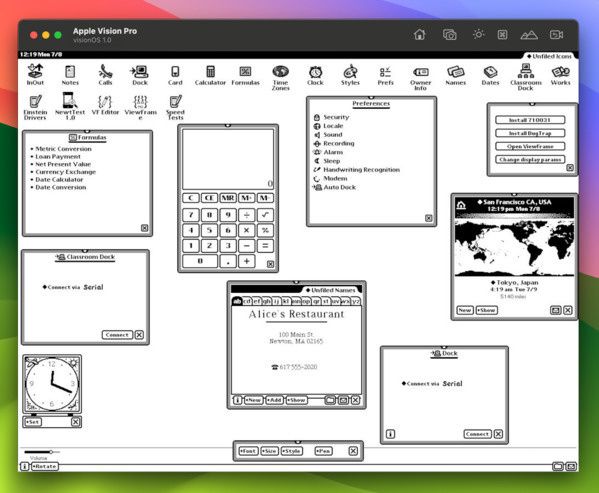Open the NewtTest 1.0 icon
Image resolution: width=599 pixels, height=493 pixels.
point(70,107)
